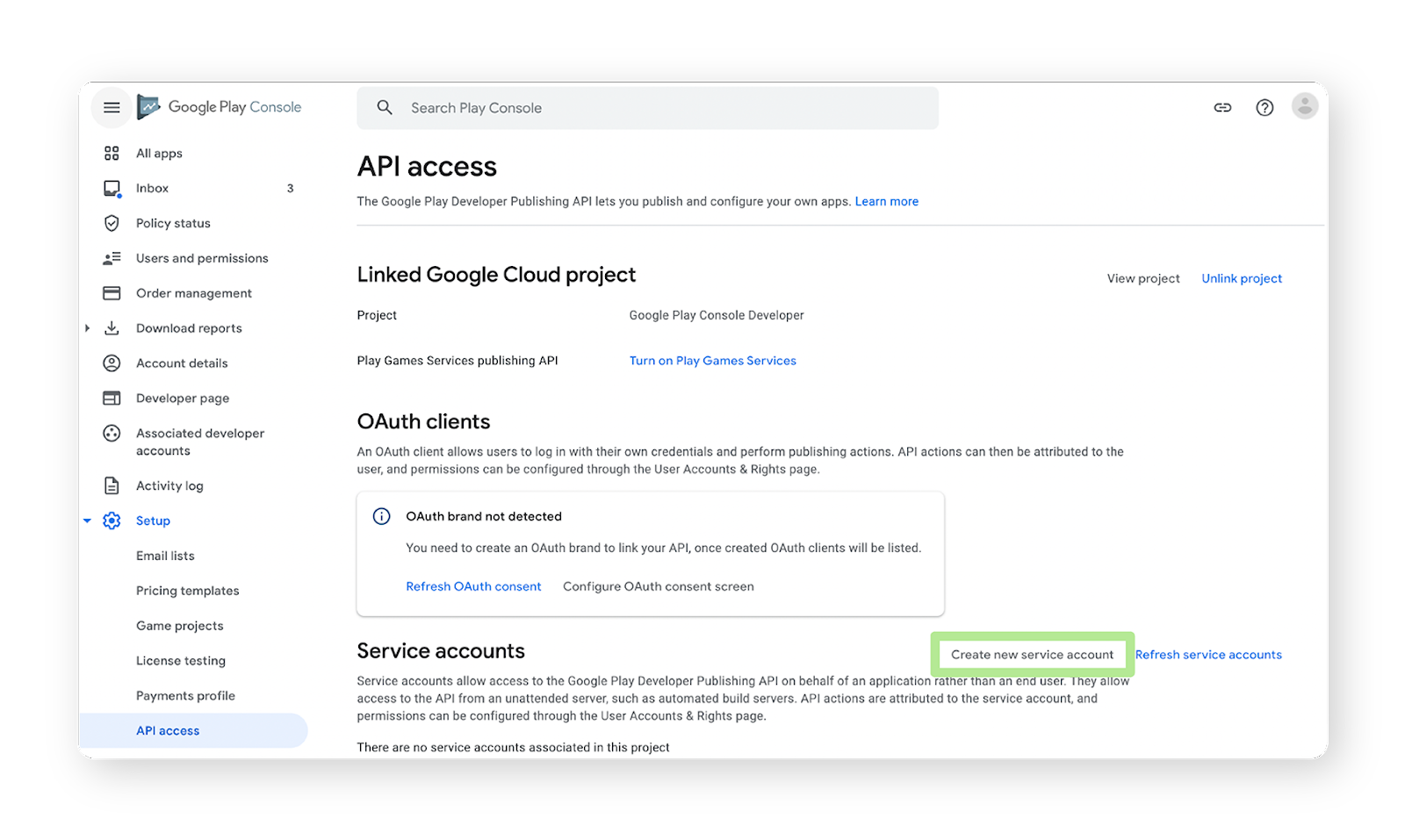View the Activity log document icon
This screenshot has height=840, width=1405.
click(112, 485)
